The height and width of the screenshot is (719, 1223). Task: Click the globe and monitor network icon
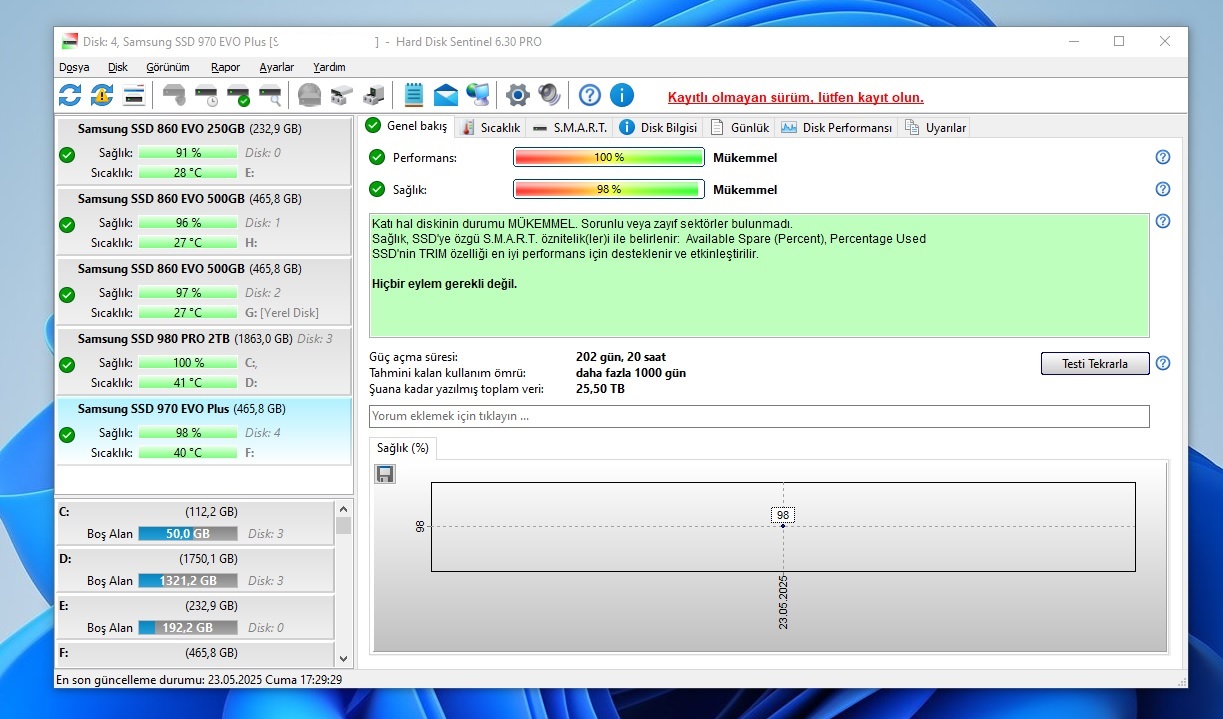click(x=478, y=95)
